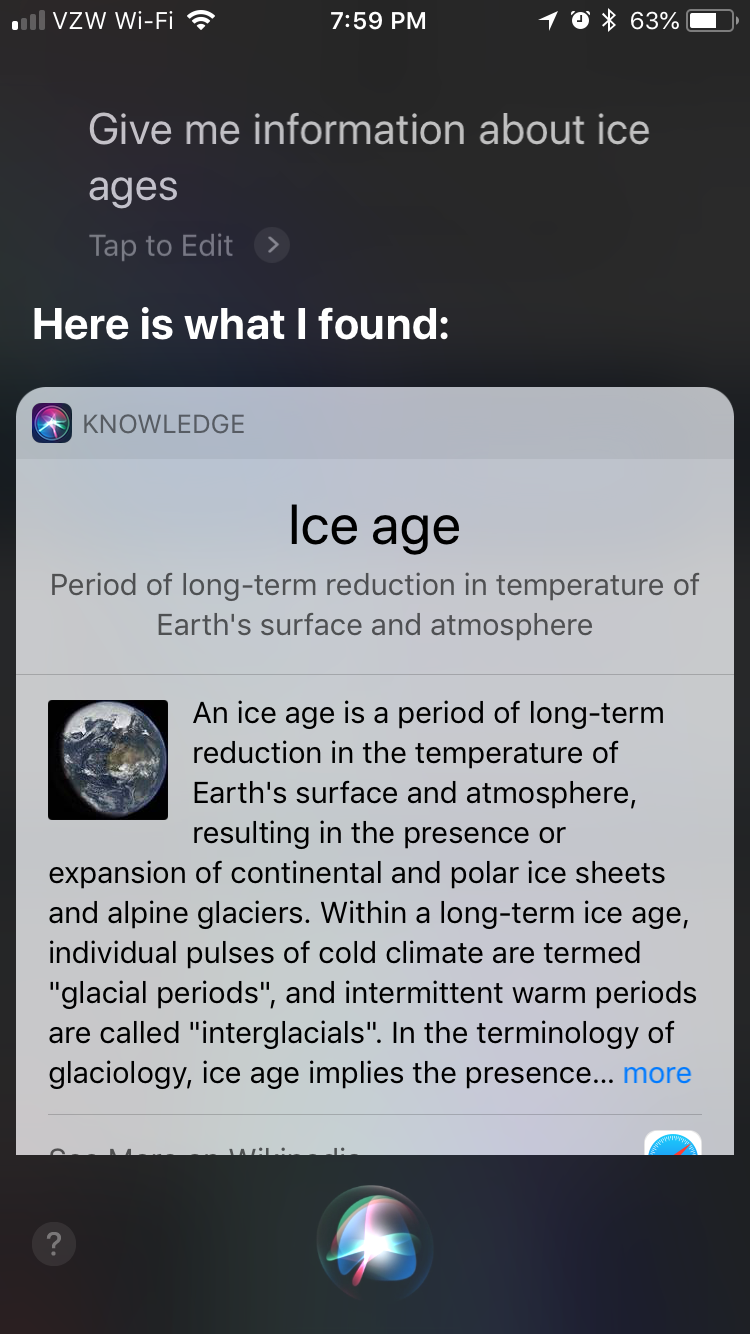Viewport: 750px width, 1334px height.
Task: Tap the ice age subtitle description
Action: (375, 604)
